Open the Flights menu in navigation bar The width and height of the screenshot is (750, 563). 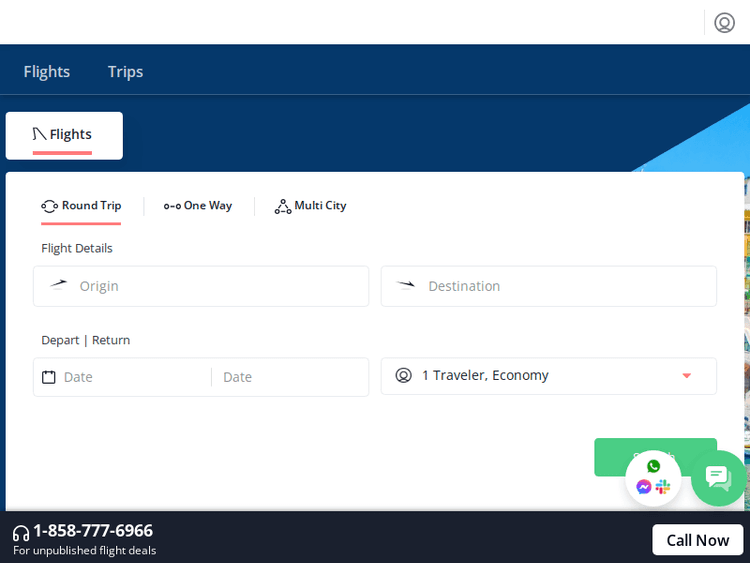pyautogui.click(x=47, y=71)
